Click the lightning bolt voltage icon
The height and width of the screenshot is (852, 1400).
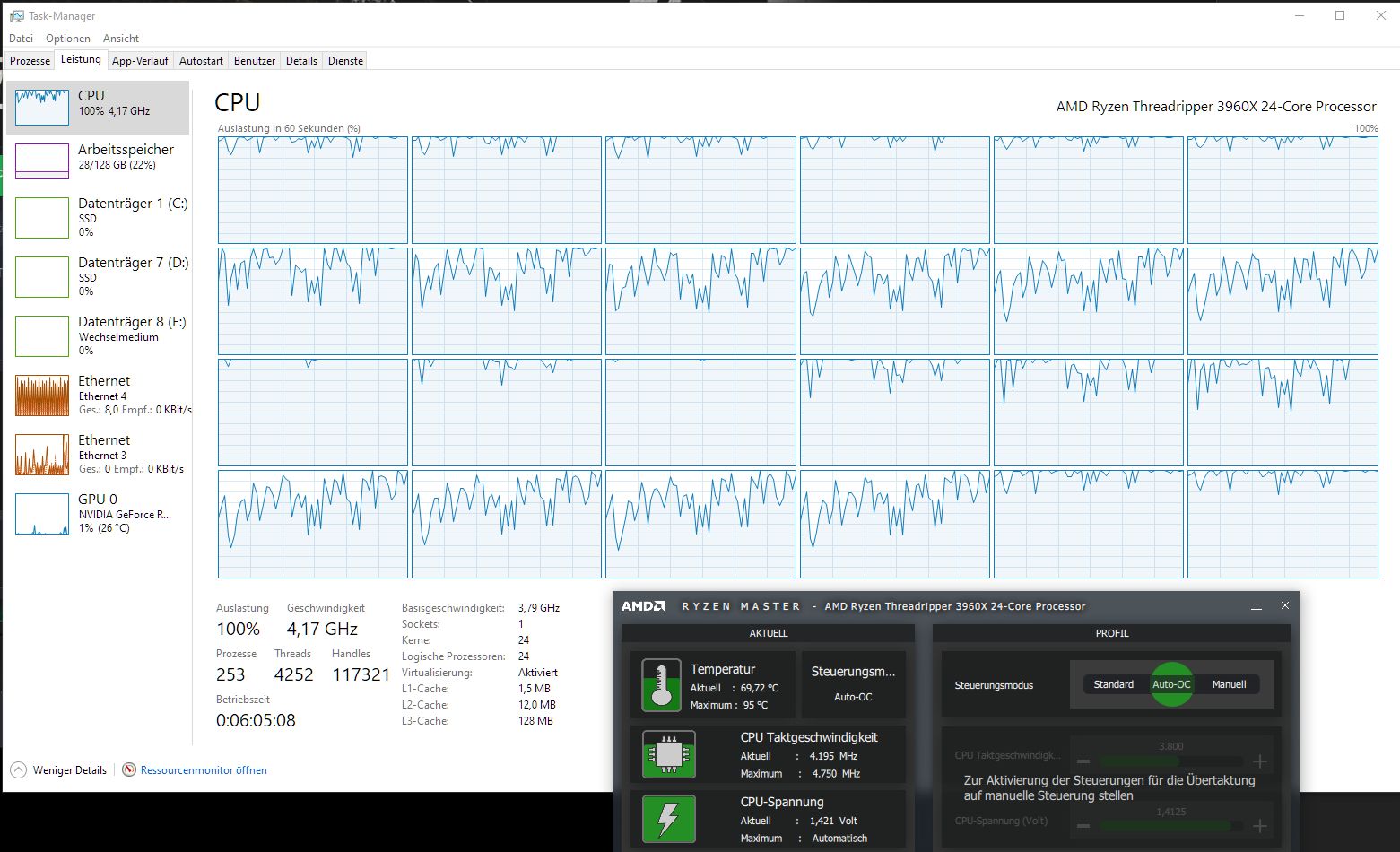(669, 819)
